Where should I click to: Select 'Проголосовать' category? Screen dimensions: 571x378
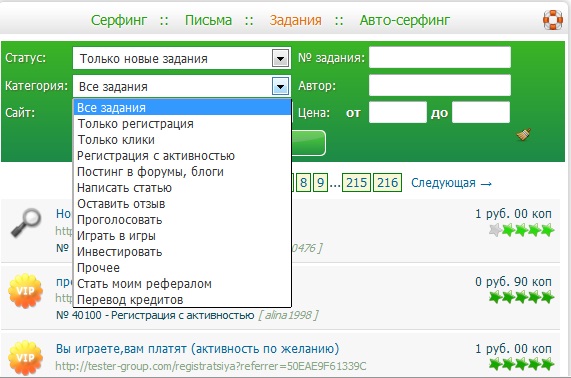182,220
